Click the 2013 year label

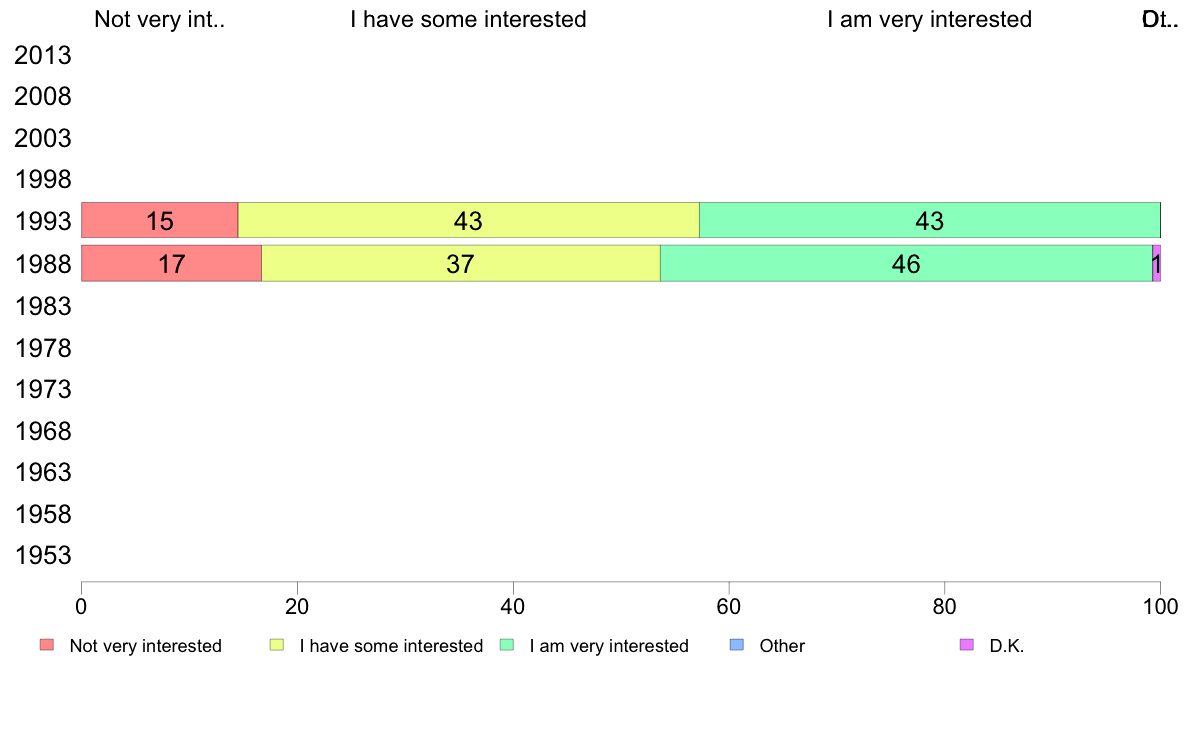[42, 55]
